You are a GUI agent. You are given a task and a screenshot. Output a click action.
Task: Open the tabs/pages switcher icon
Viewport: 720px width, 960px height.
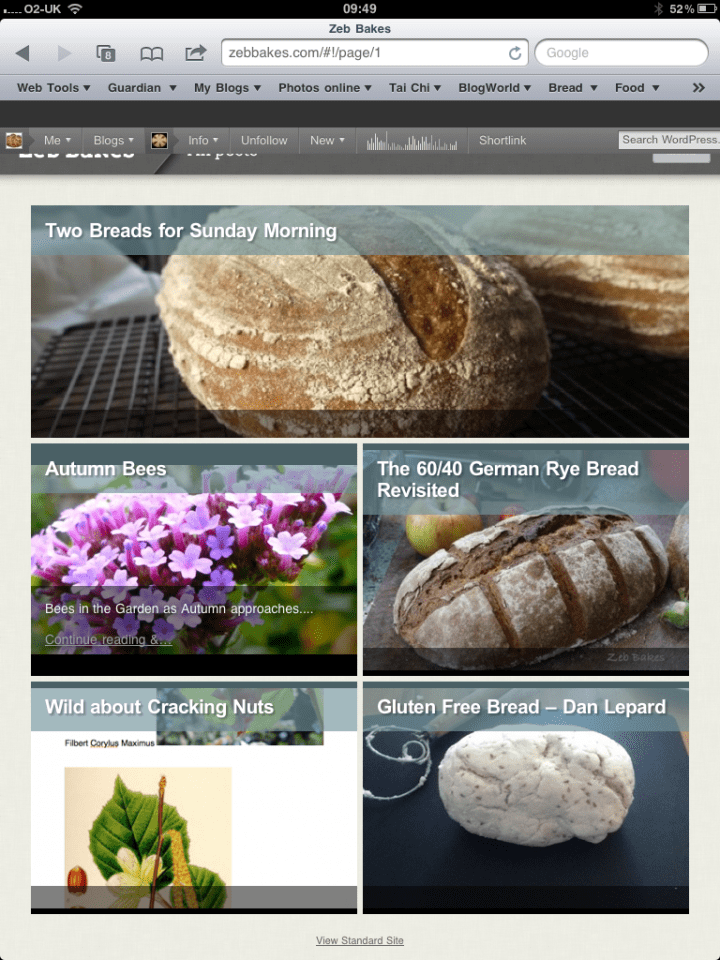105,53
